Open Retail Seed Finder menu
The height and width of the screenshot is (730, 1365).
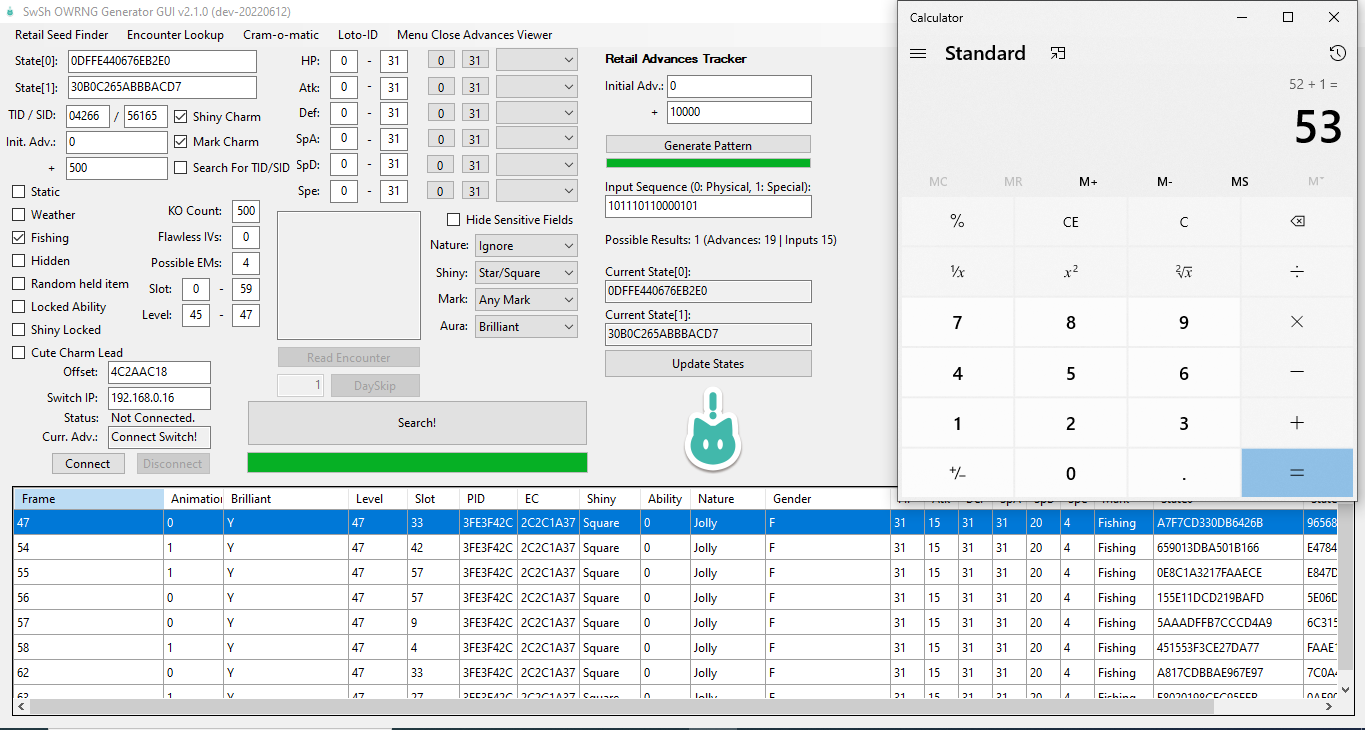click(x=62, y=35)
